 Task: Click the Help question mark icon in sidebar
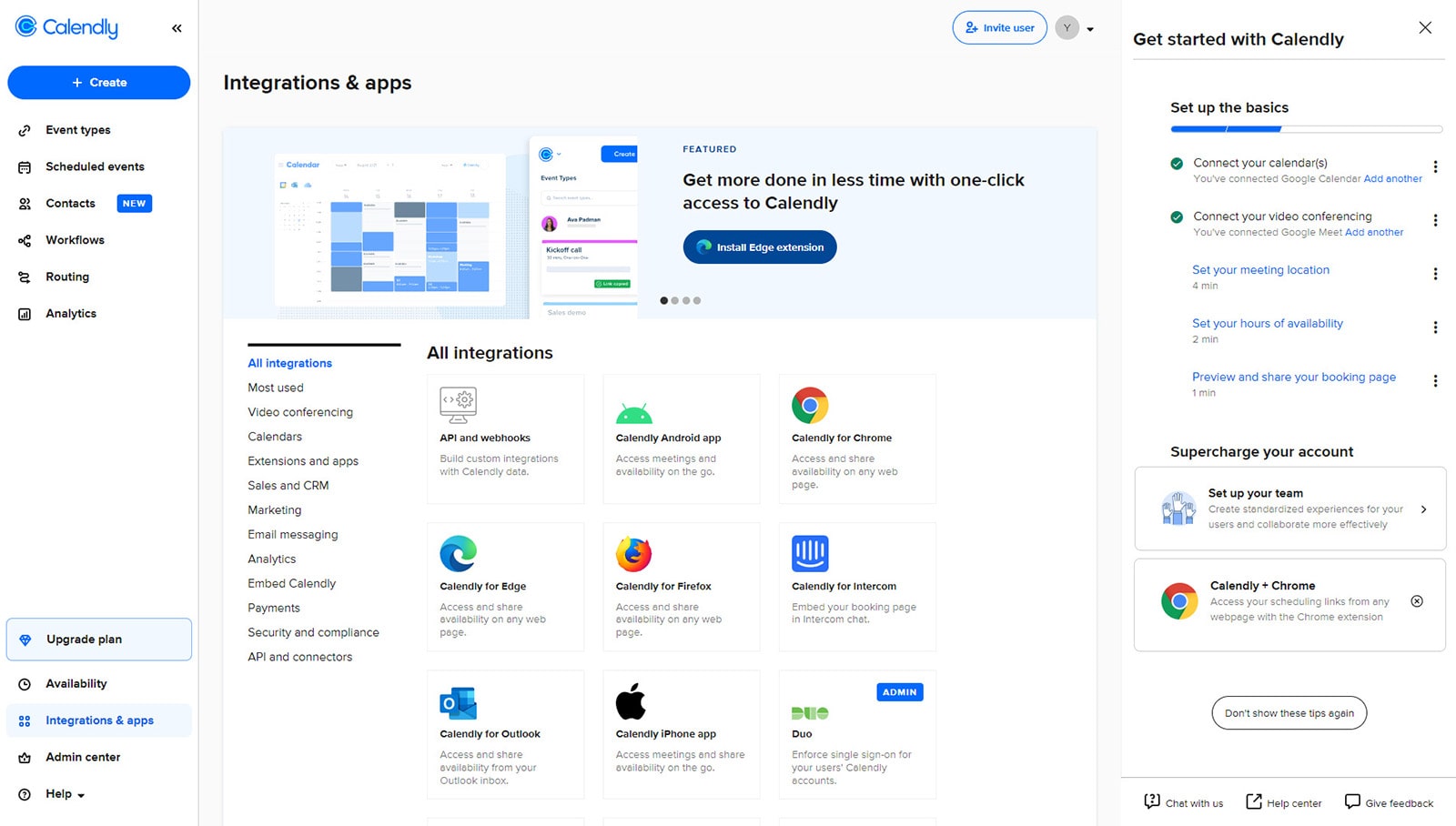point(25,795)
